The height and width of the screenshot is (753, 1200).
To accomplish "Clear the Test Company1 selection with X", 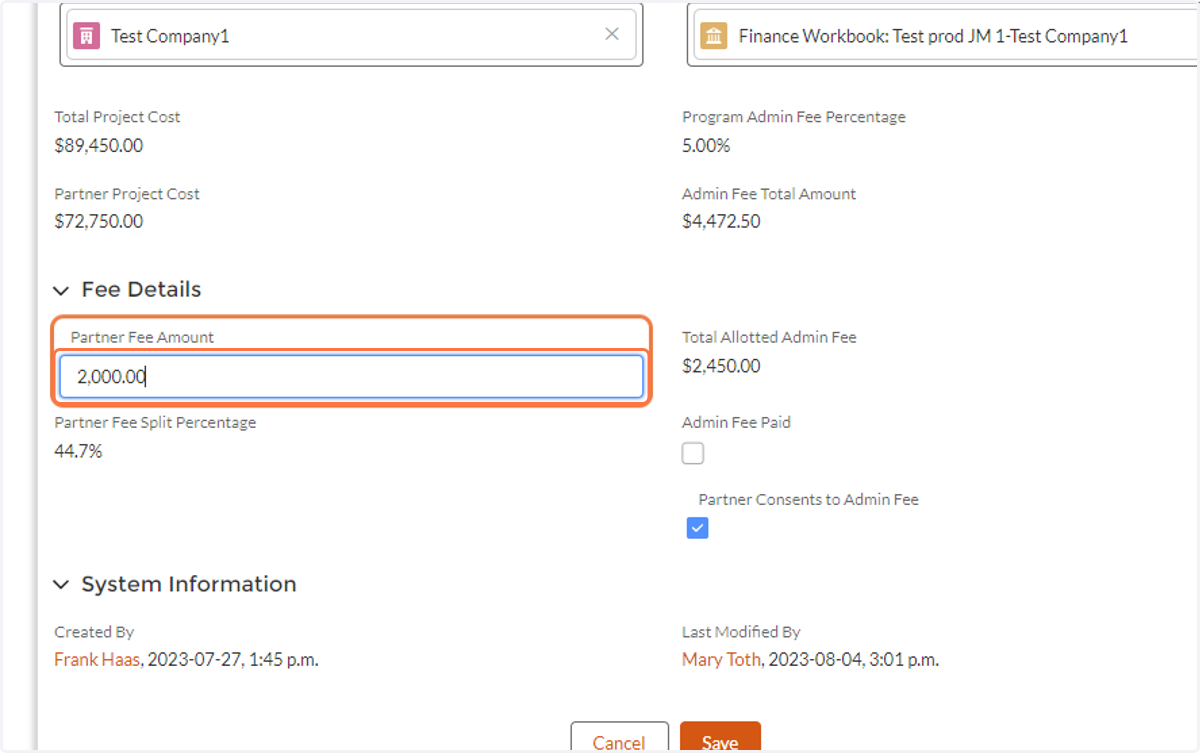I will point(612,34).
